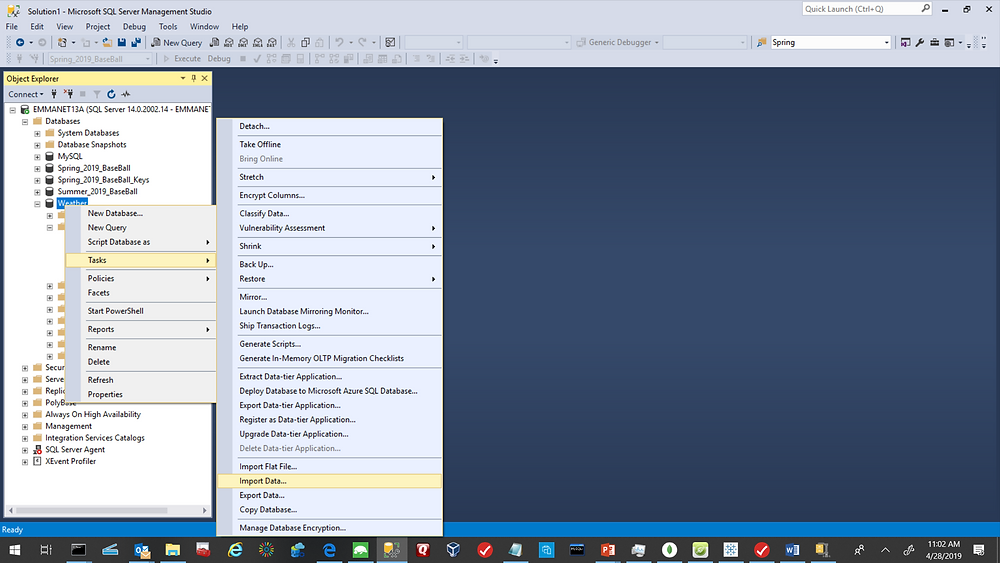Screen dimensions: 1000x563
Task: Click the Undo icon in toolbar
Action: pyautogui.click(x=339, y=43)
